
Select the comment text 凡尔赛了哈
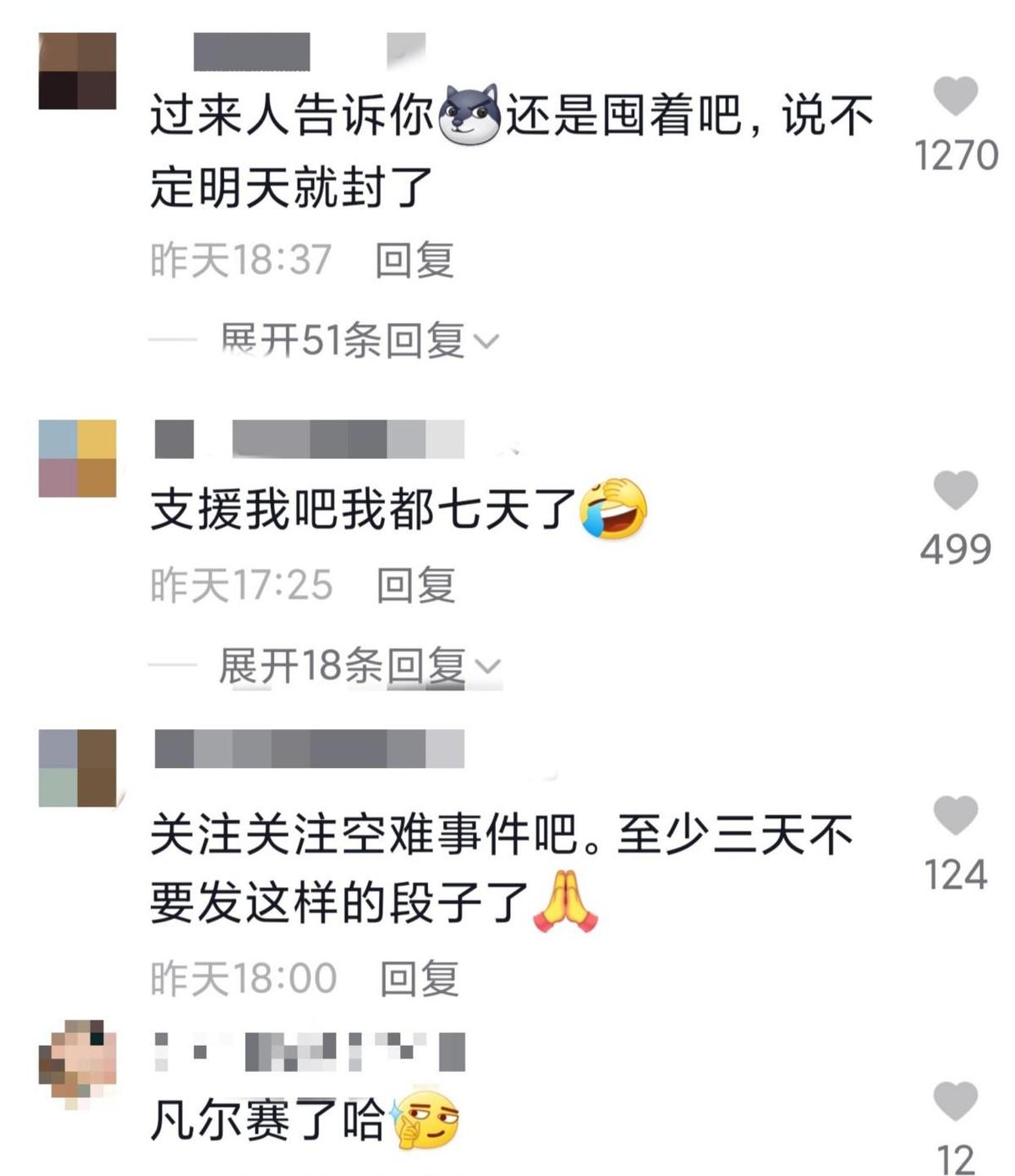(x=268, y=1120)
